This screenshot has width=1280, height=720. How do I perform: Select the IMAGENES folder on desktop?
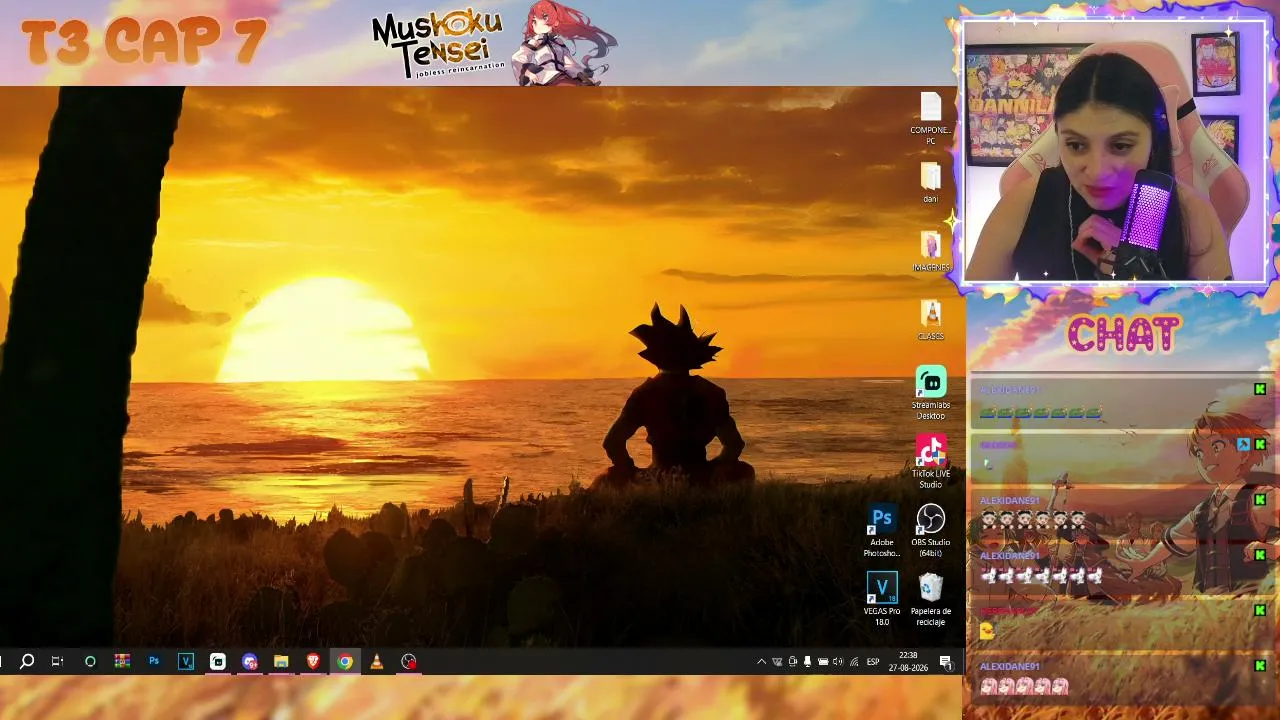pos(930,252)
